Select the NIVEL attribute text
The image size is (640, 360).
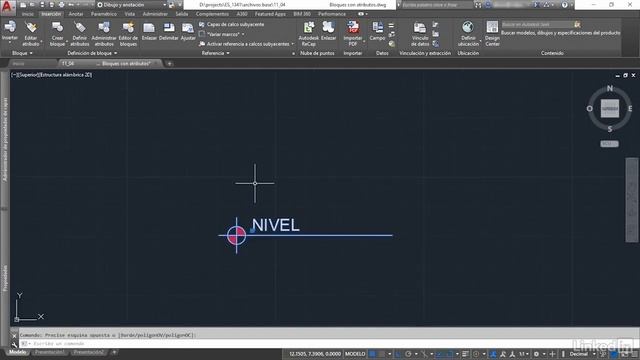[x=276, y=225]
